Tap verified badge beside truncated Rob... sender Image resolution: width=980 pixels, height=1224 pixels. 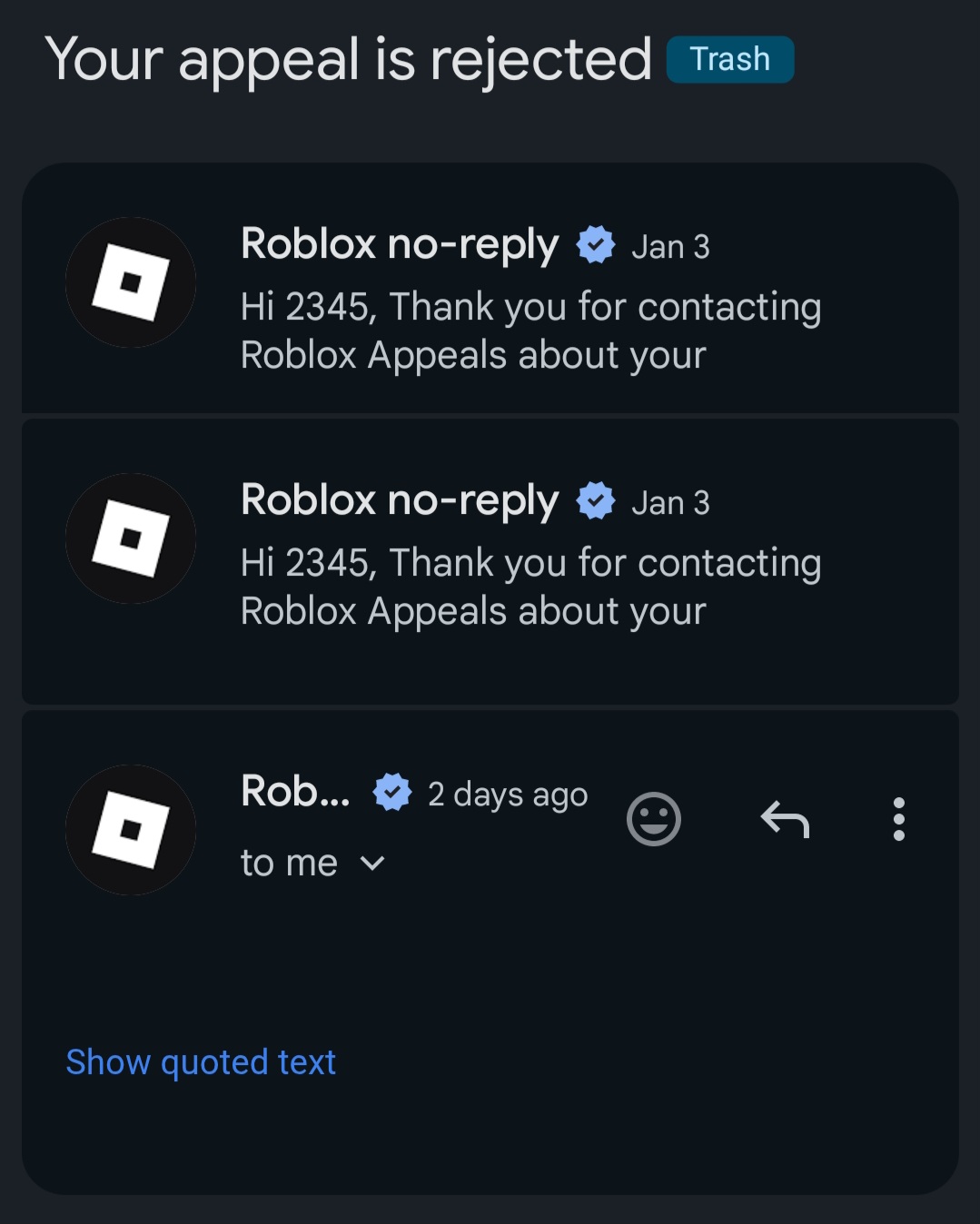click(x=392, y=793)
